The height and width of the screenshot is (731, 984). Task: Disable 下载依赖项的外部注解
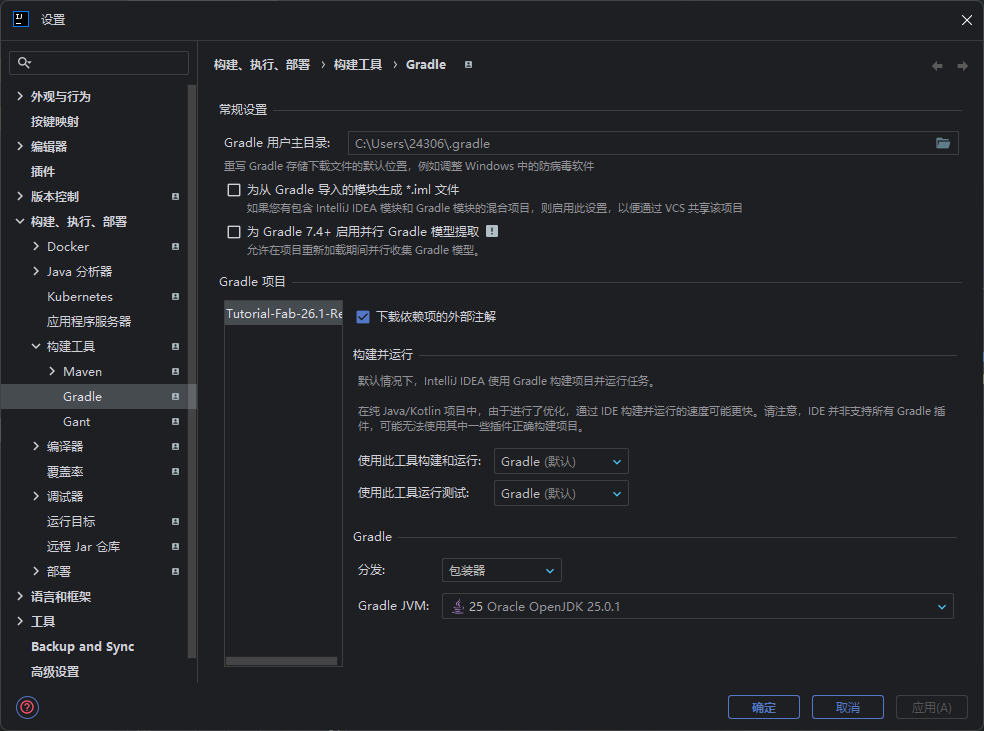[x=361, y=315]
